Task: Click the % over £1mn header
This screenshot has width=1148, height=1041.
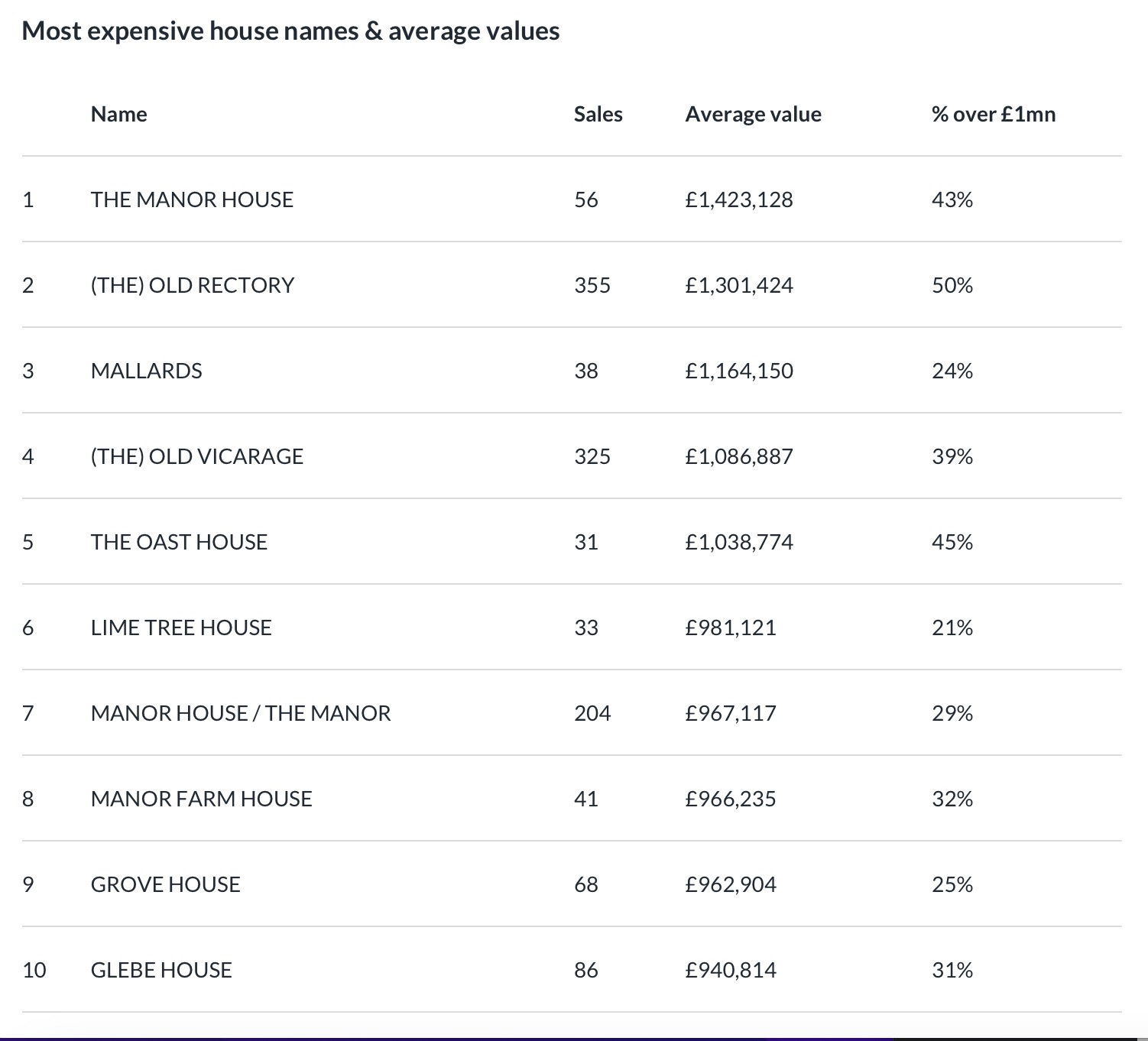Action: click(x=993, y=114)
